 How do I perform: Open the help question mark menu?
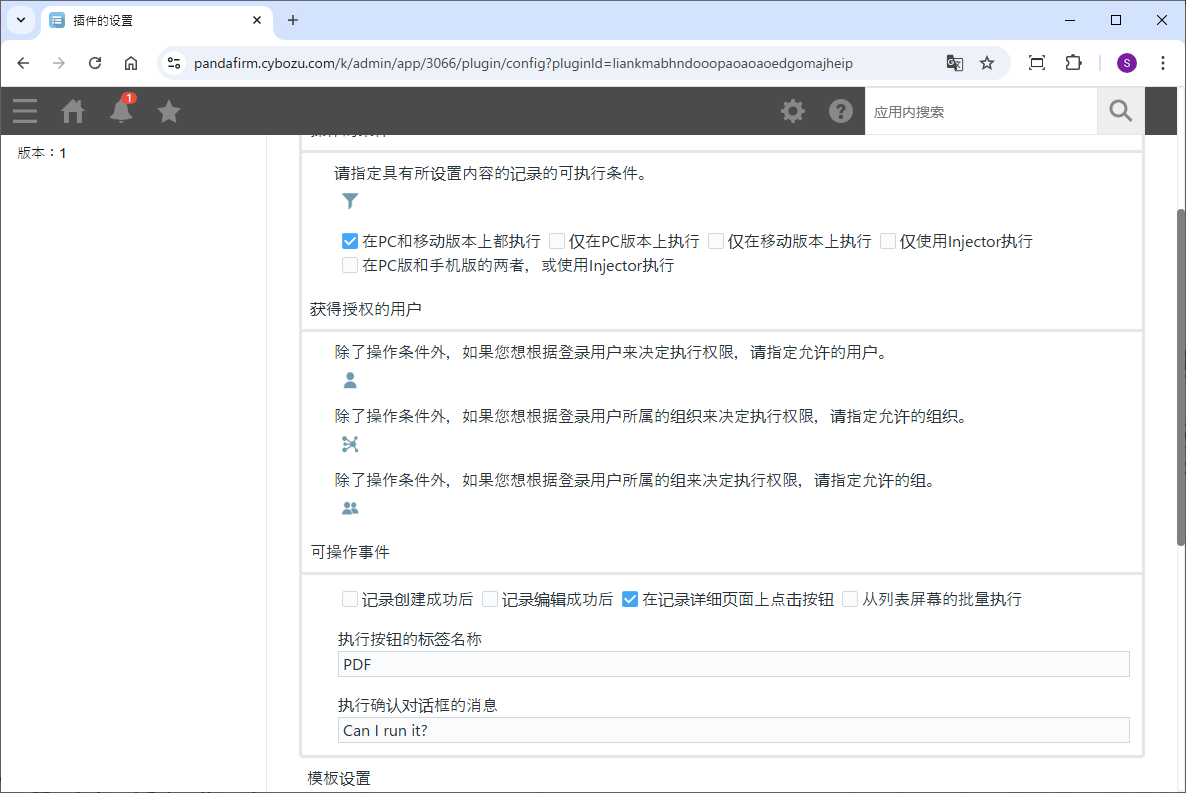pyautogui.click(x=841, y=111)
